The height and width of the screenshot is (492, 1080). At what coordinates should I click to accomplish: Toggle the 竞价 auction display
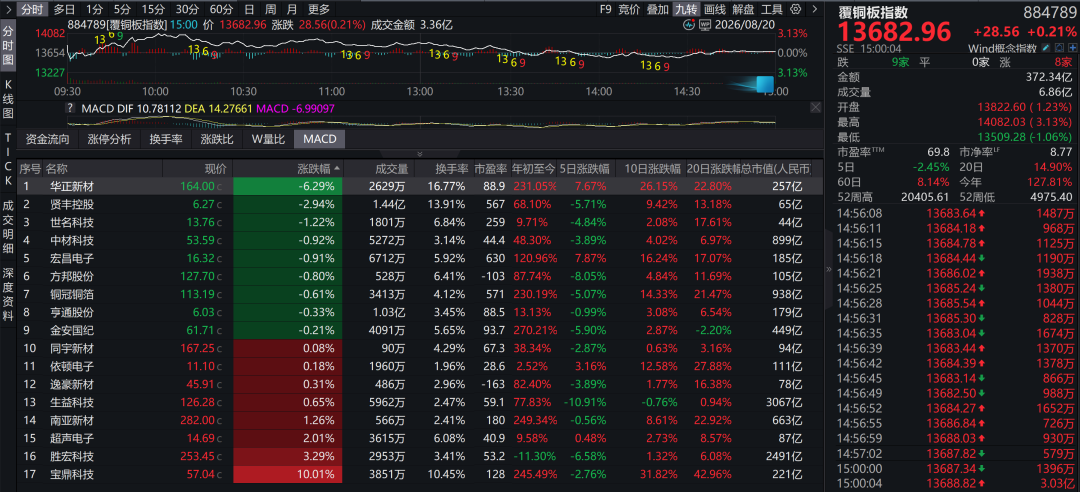click(x=629, y=10)
